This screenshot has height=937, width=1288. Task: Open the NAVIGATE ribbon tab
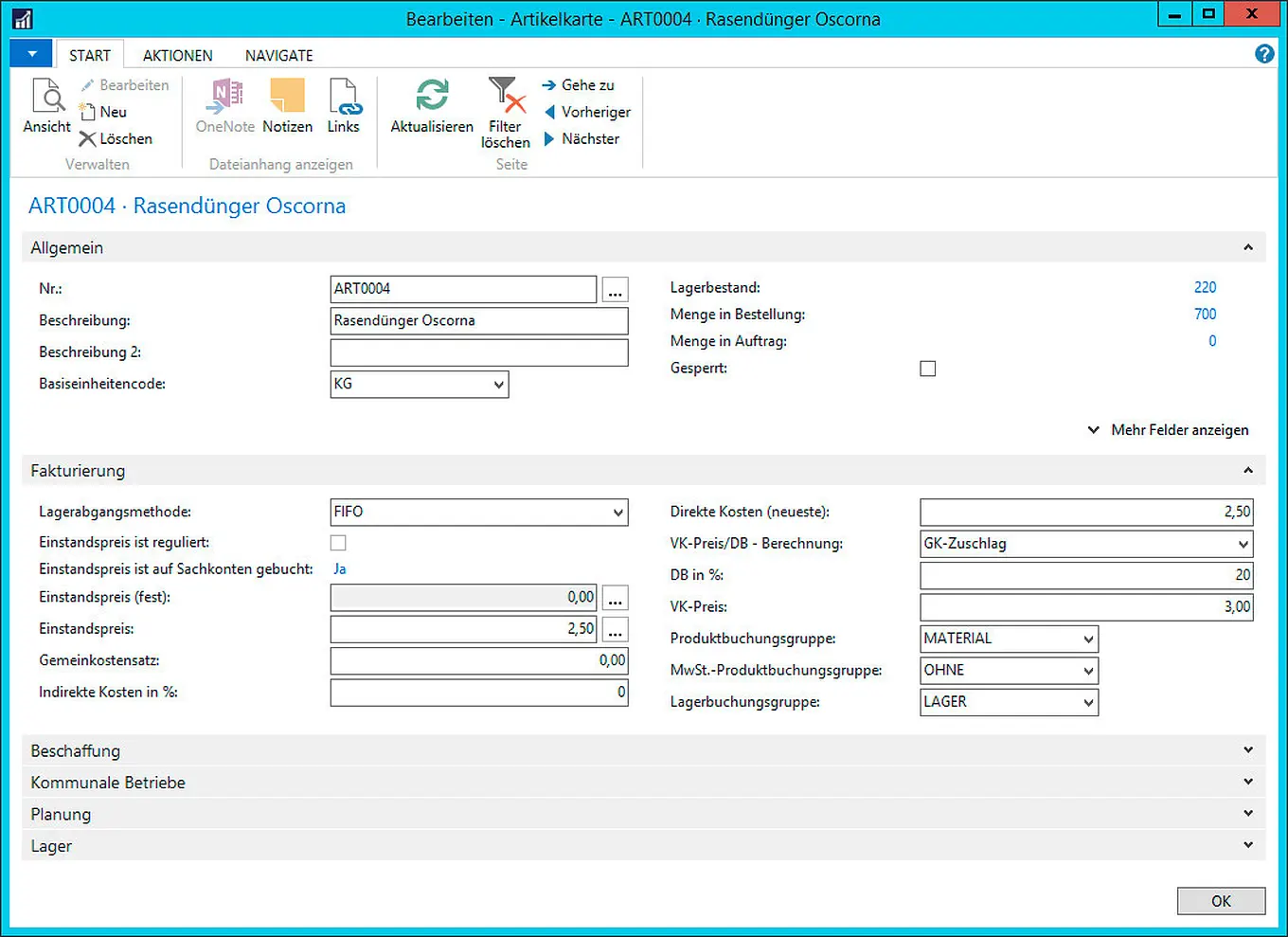click(278, 56)
